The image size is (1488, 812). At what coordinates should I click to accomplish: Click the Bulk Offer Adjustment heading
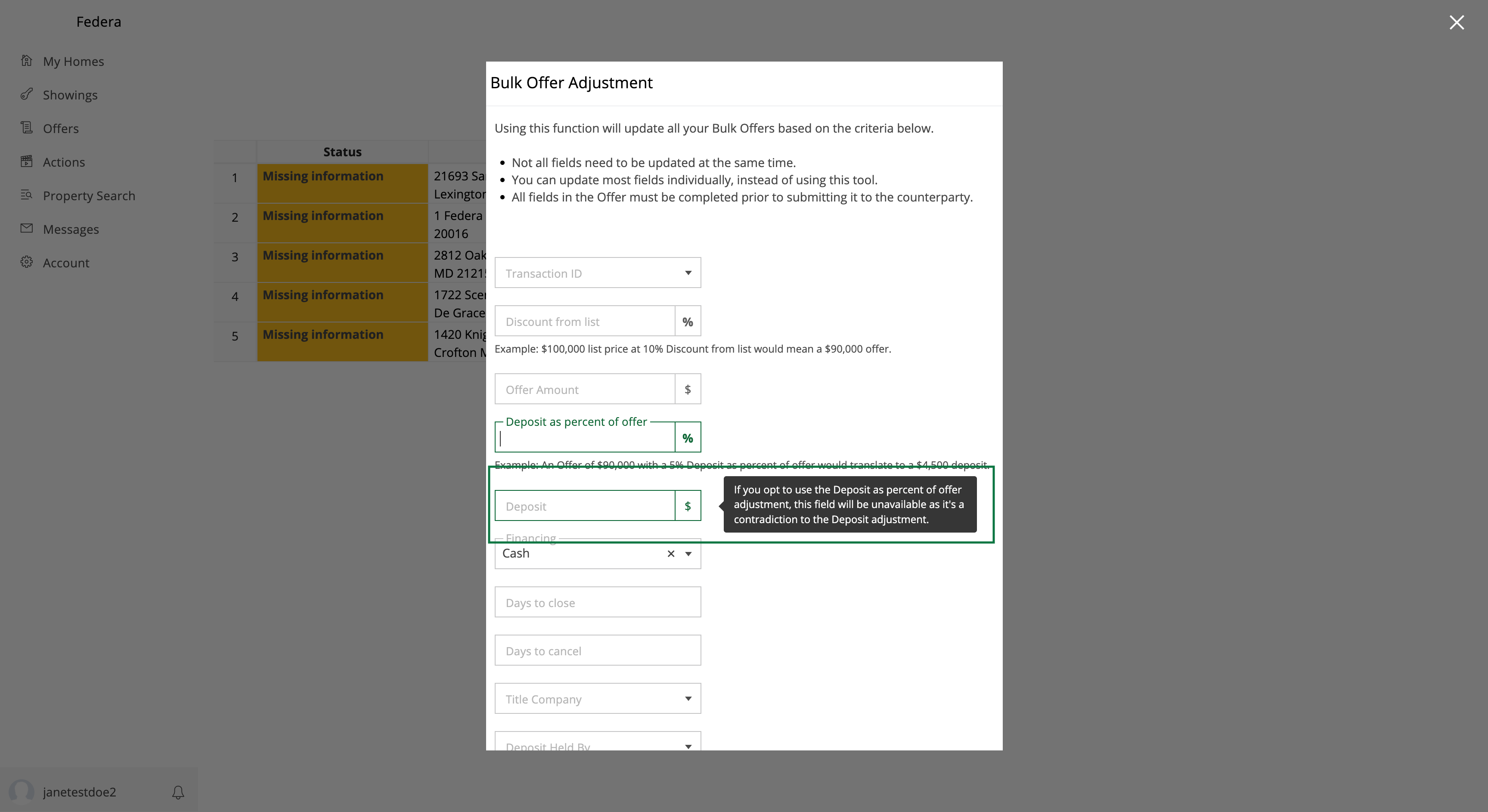pyautogui.click(x=571, y=83)
